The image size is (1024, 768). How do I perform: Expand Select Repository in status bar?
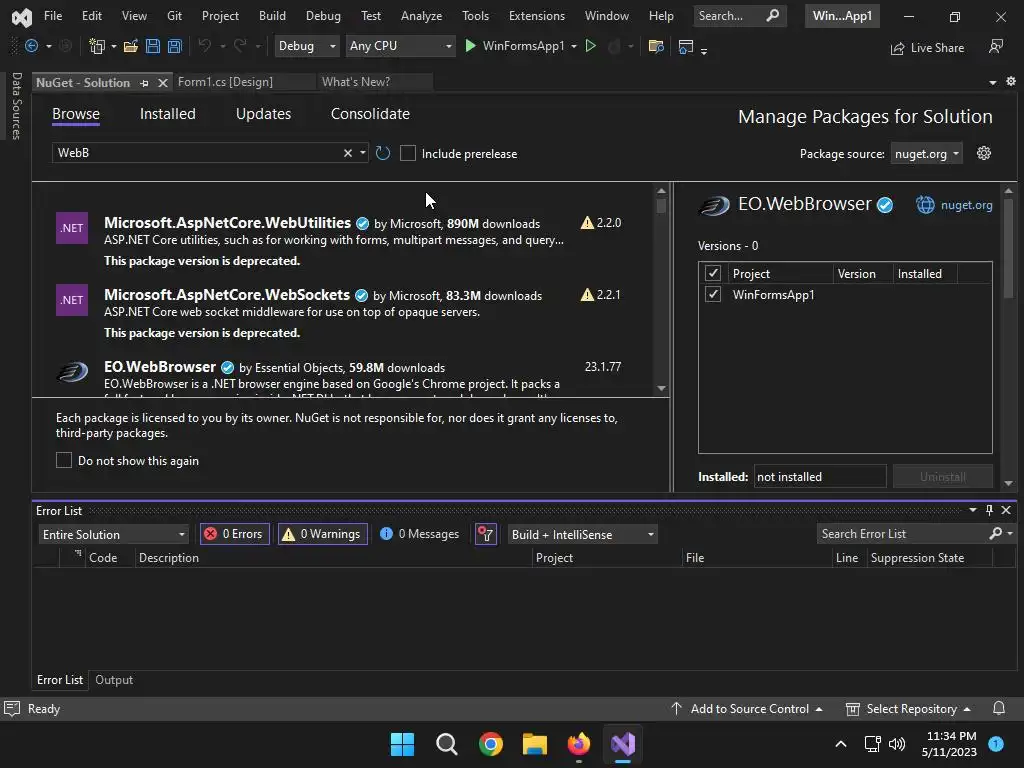point(908,709)
